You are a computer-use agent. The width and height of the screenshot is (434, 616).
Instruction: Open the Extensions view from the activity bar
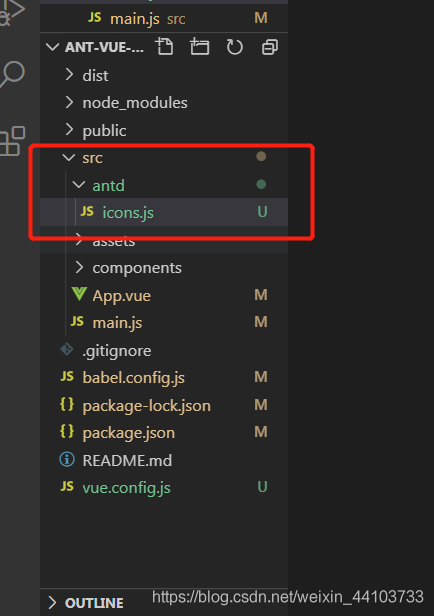(x=12, y=141)
